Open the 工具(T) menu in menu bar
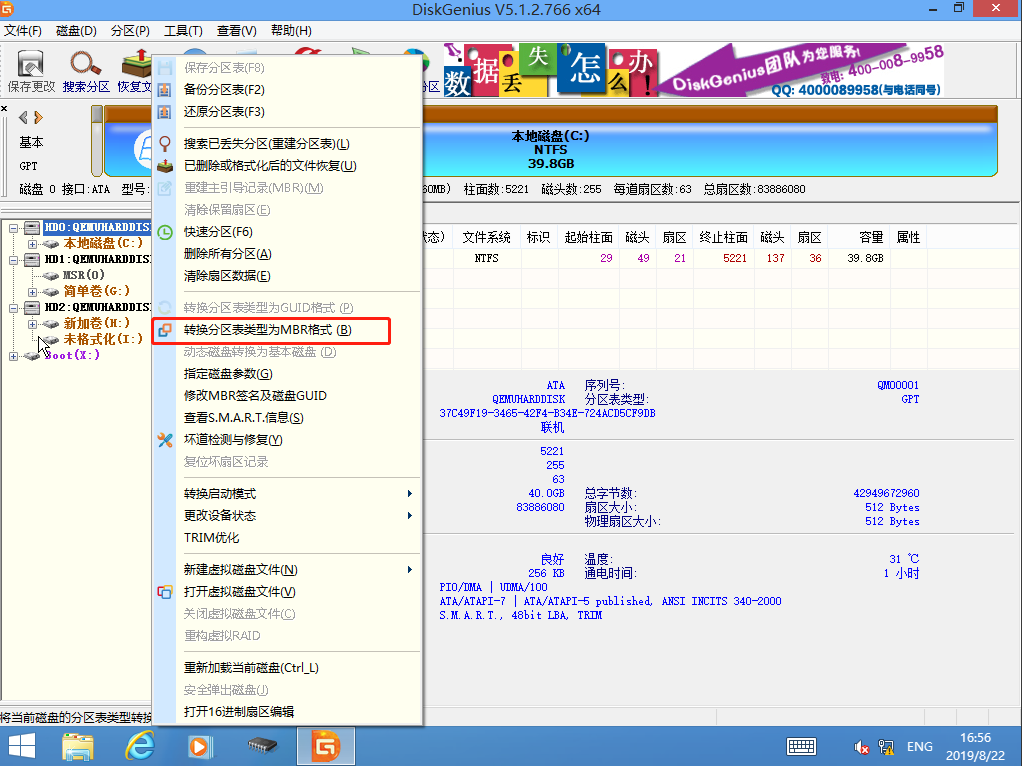The width and height of the screenshot is (1022, 766). 183,31
